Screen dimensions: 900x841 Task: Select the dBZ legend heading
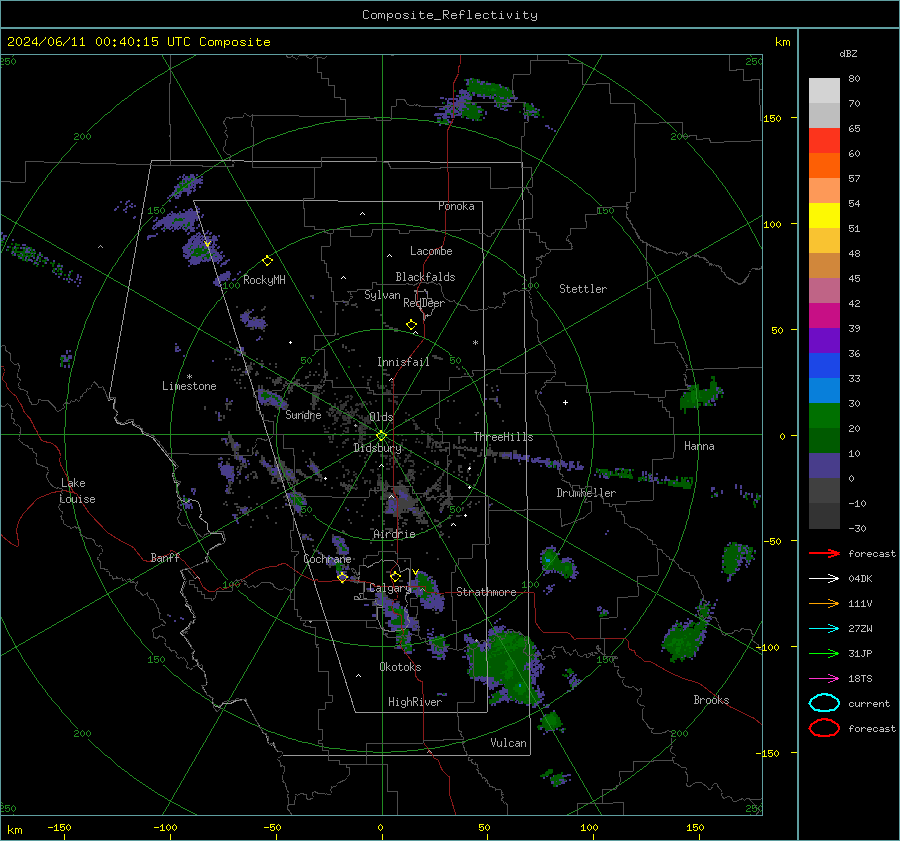[x=848, y=54]
